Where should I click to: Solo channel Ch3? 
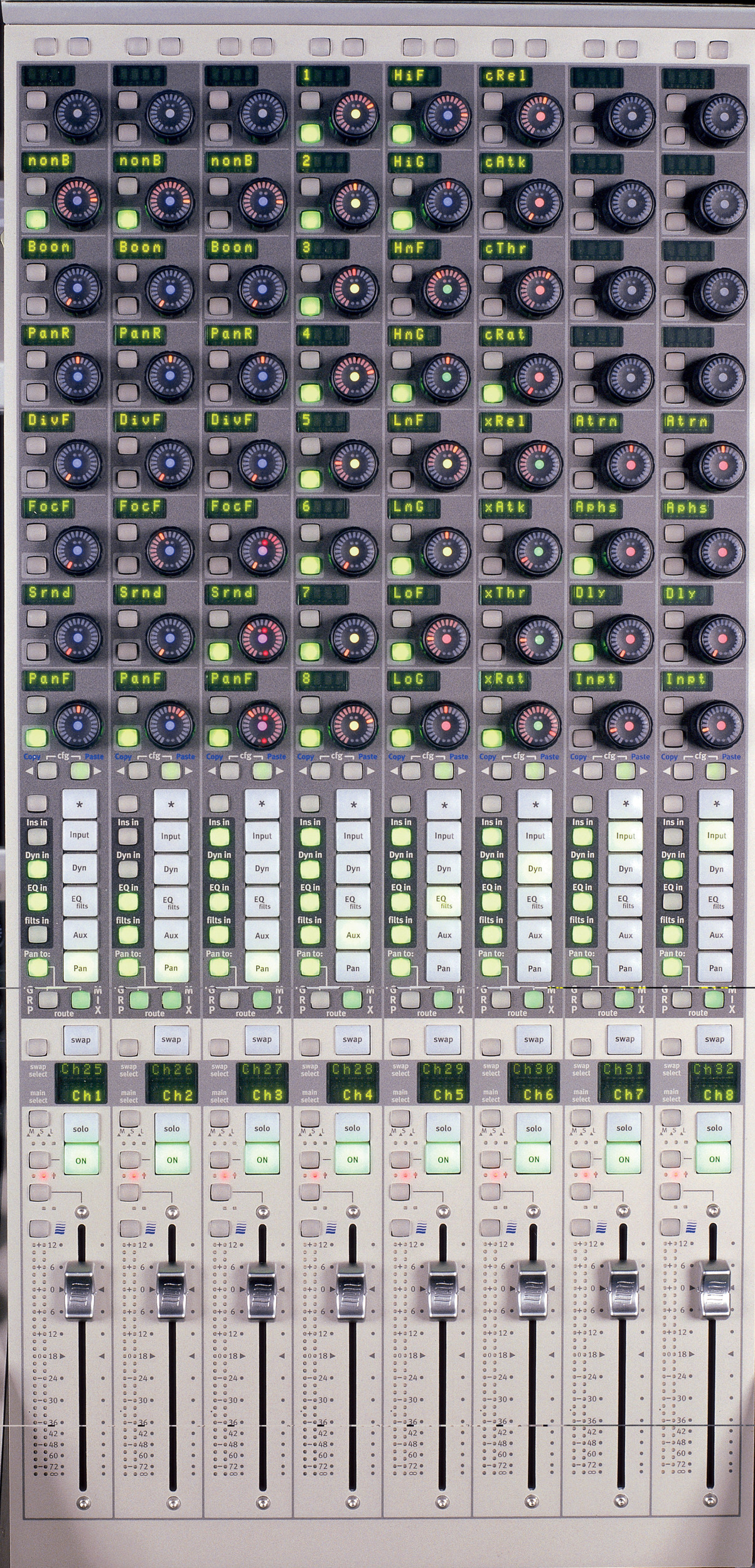262,1128
